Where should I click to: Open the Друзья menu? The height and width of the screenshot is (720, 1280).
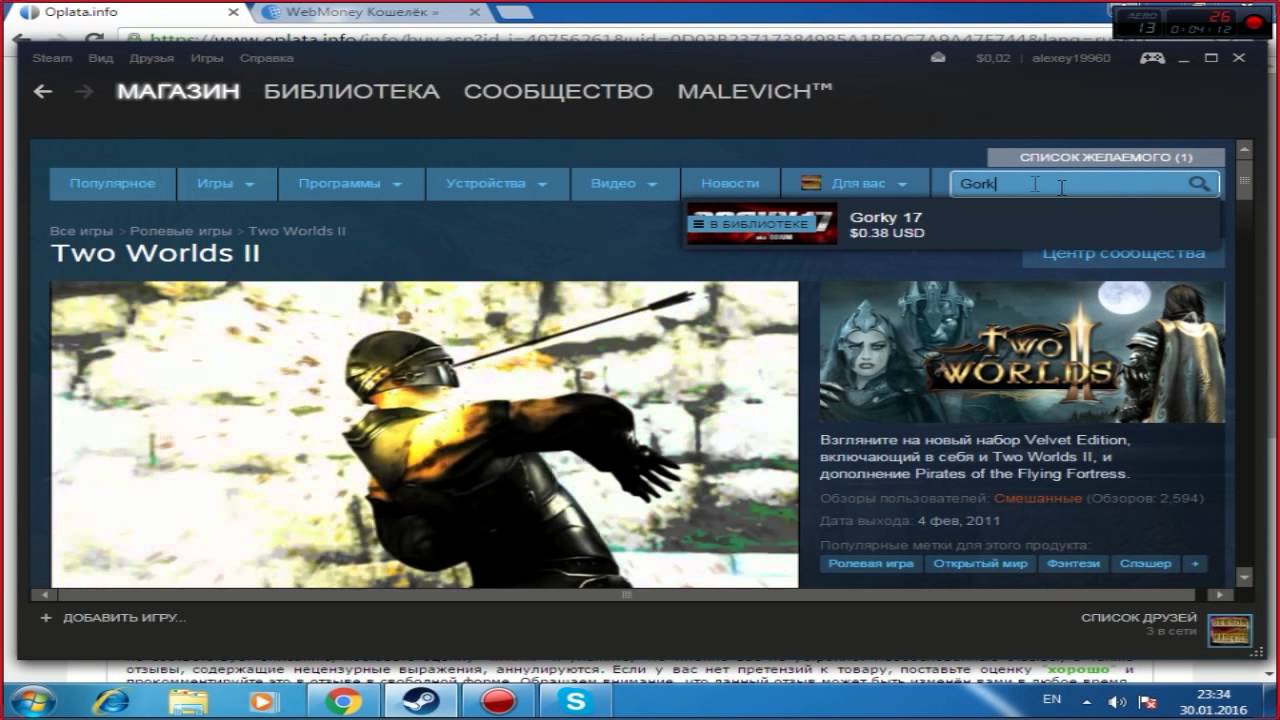coord(151,58)
